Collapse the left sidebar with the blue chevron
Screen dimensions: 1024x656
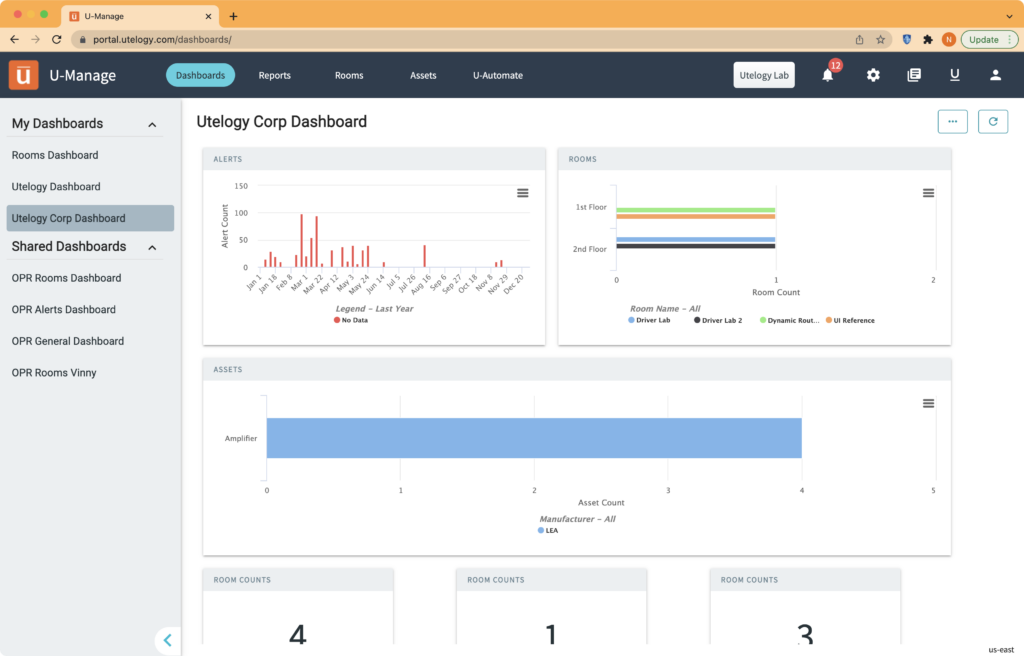(168, 640)
